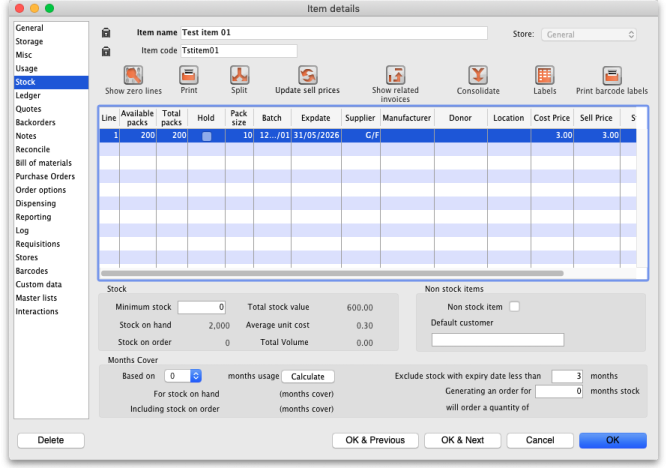The image size is (667, 468).
Task: Click the Consolidate icon
Action: click(478, 75)
